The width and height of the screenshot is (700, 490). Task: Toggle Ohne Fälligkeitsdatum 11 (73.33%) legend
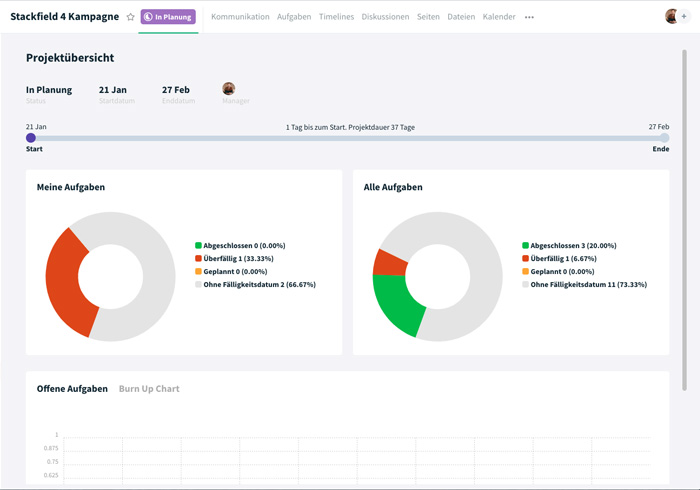click(585, 284)
